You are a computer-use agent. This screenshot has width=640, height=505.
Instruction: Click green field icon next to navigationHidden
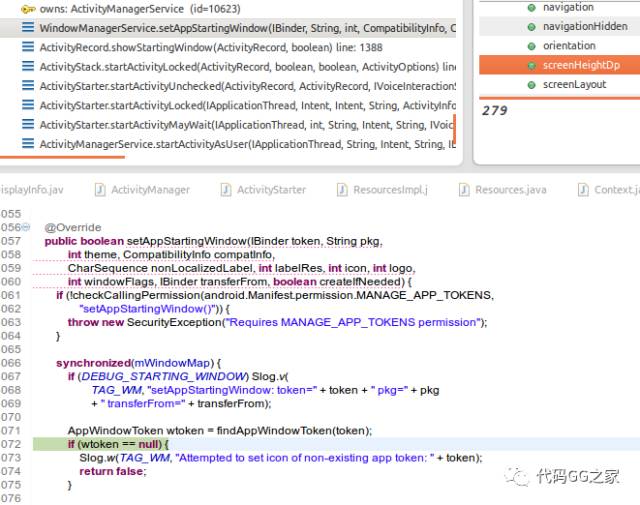click(531, 27)
